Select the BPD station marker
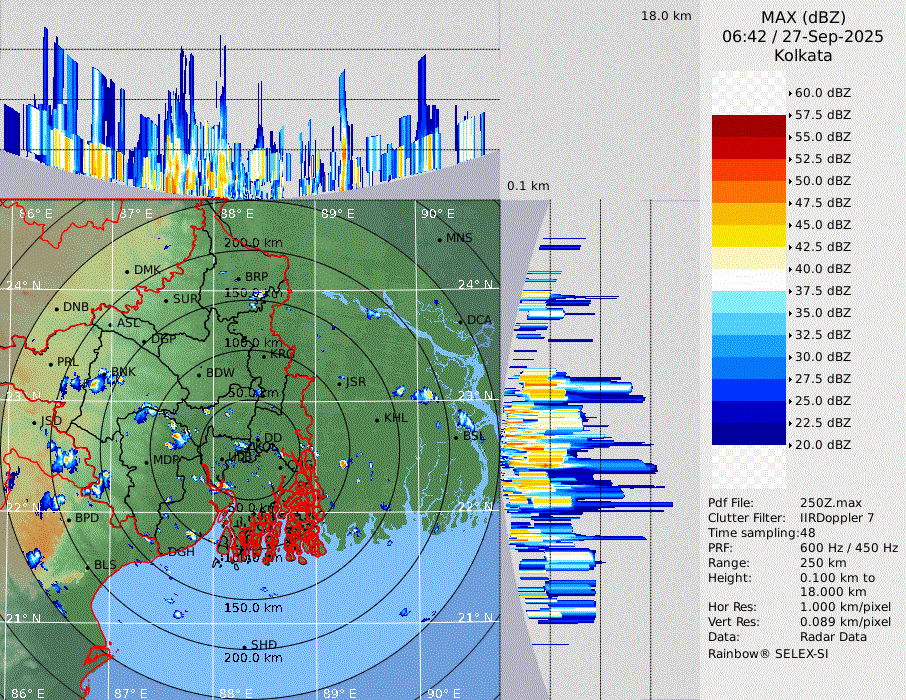This screenshot has height=700, width=906. [x=68, y=519]
